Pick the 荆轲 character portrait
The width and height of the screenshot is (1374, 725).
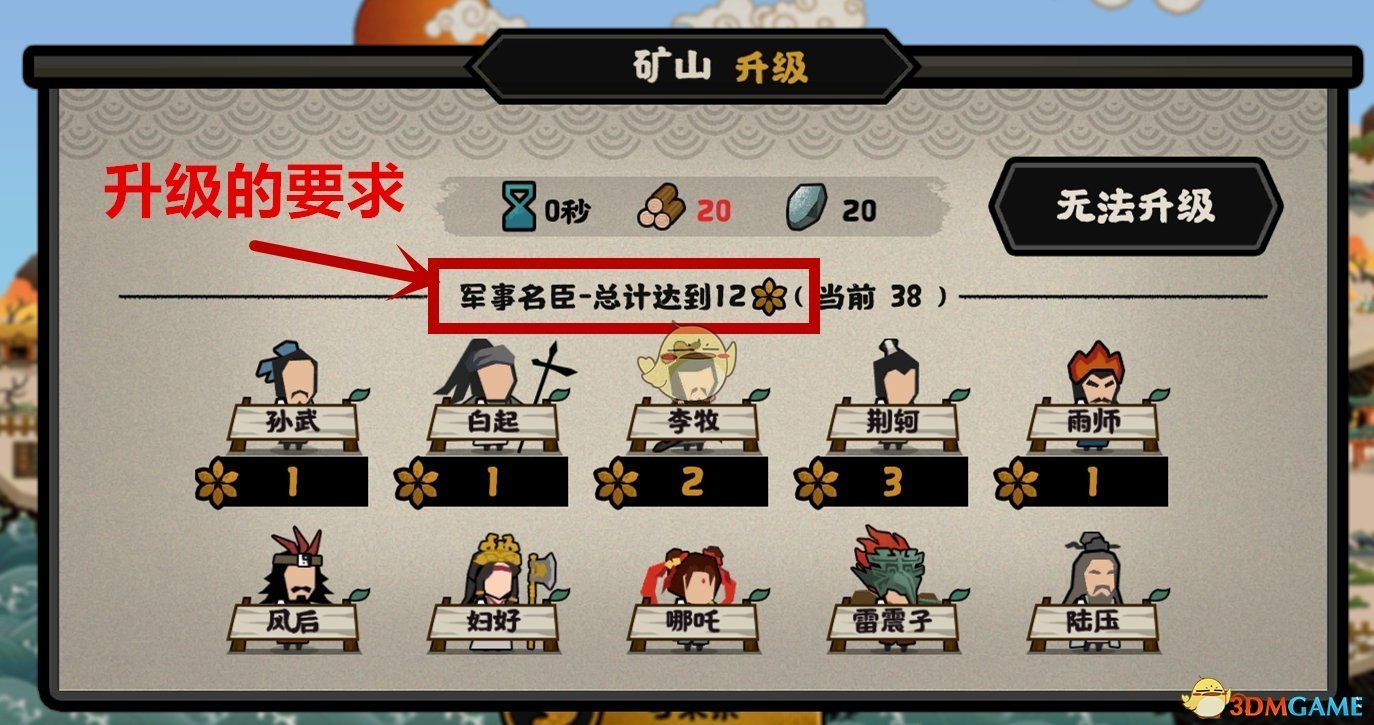pyautogui.click(x=893, y=395)
